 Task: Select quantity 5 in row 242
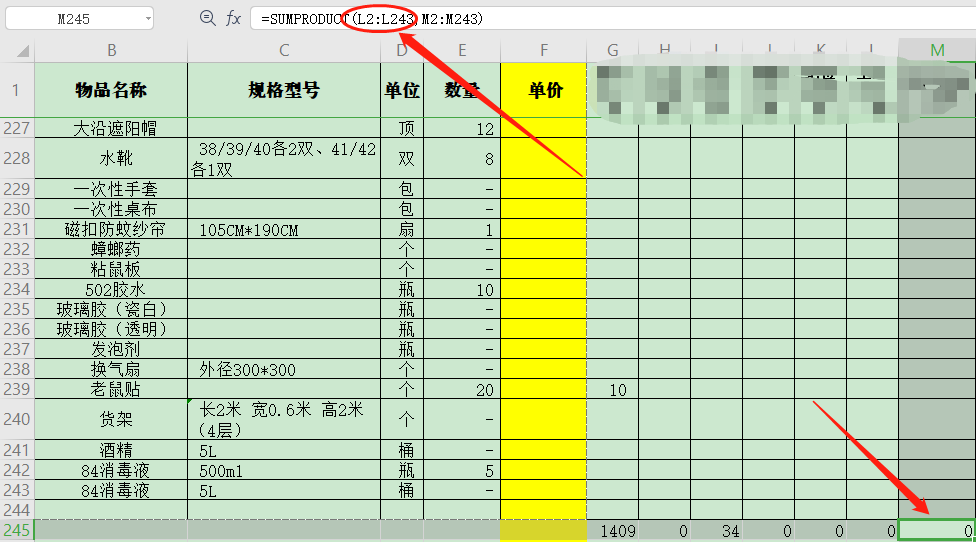(462, 470)
